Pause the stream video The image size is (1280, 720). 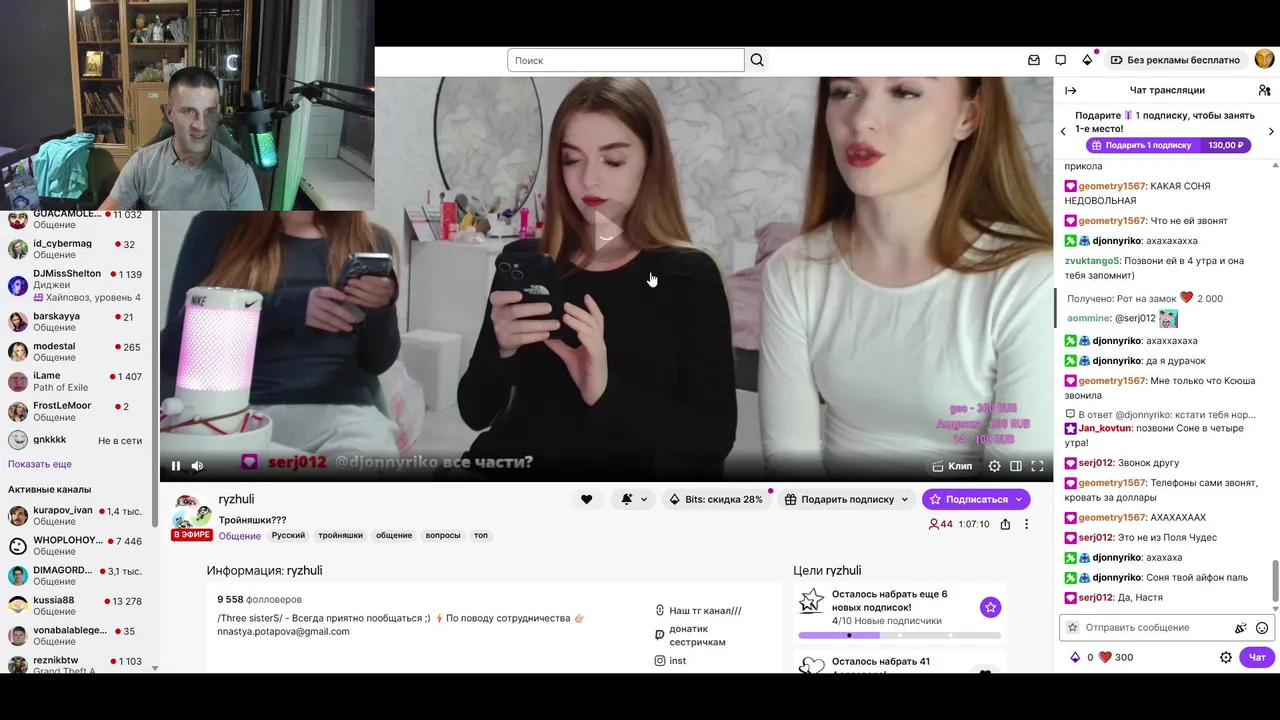click(x=176, y=466)
